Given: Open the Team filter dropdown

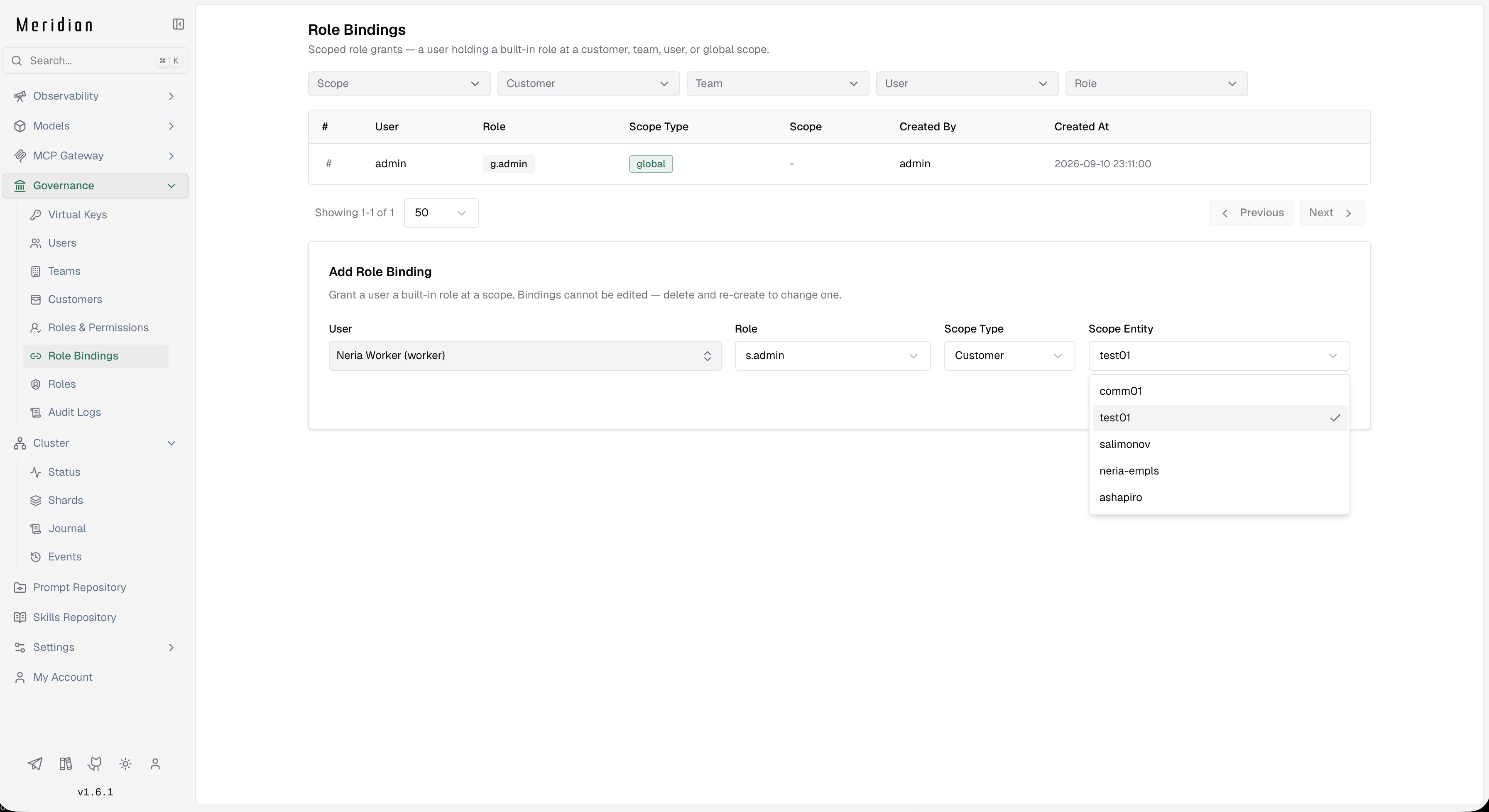Looking at the screenshot, I should click(x=777, y=84).
